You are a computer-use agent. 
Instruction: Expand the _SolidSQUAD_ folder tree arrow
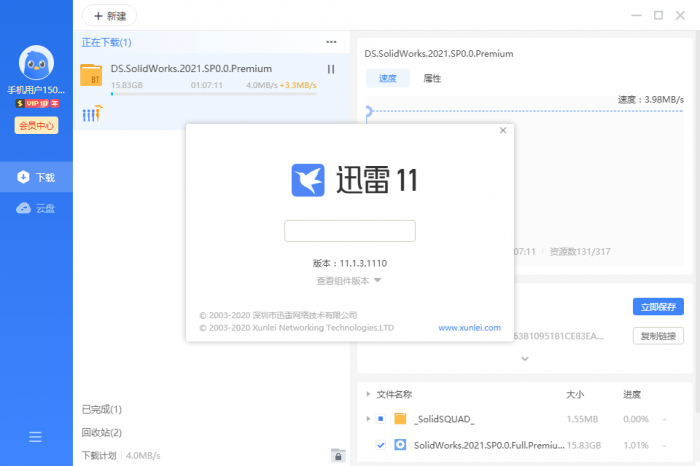[367, 419]
